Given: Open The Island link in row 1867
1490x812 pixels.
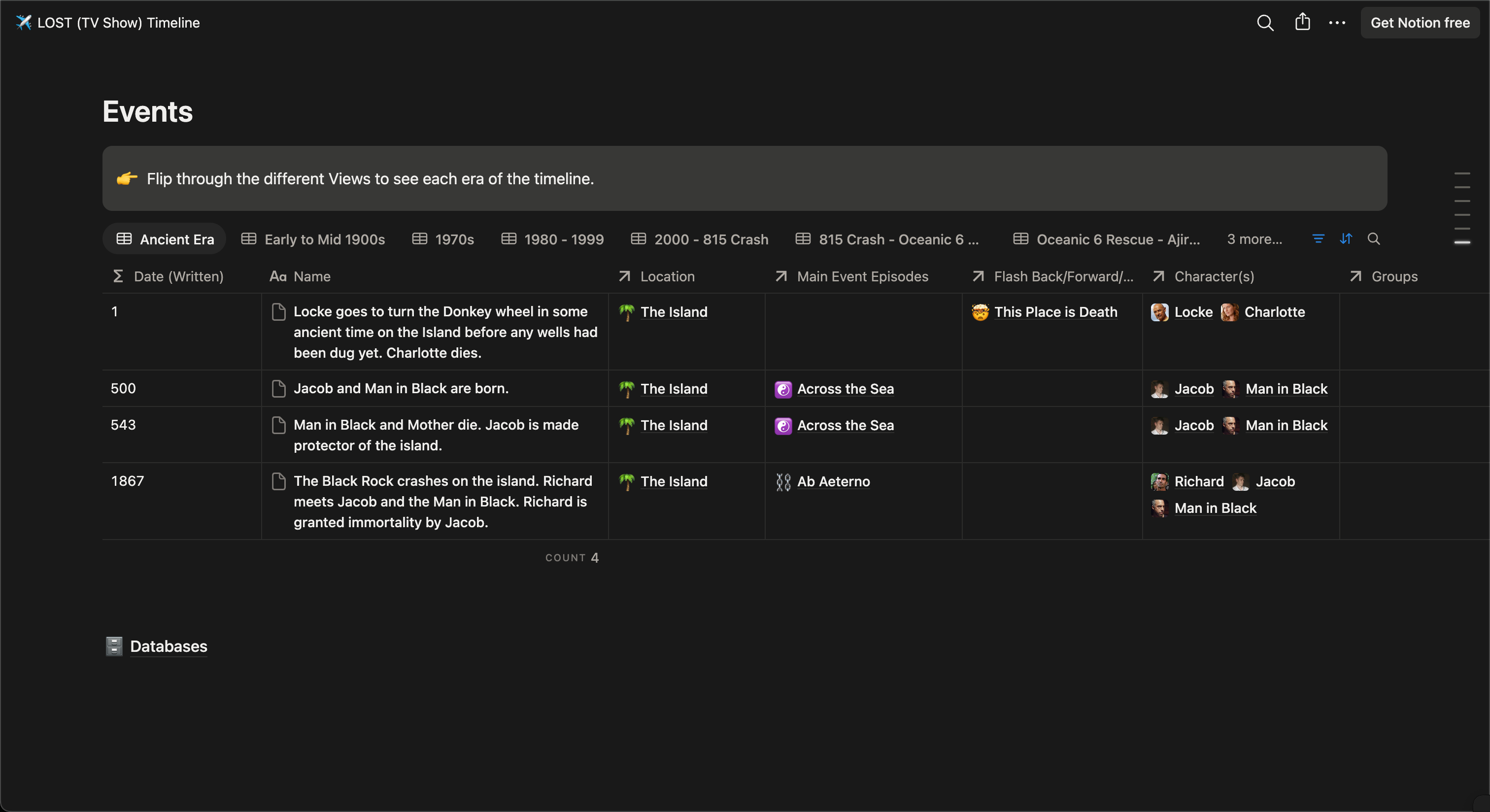Looking at the screenshot, I should click(674, 481).
